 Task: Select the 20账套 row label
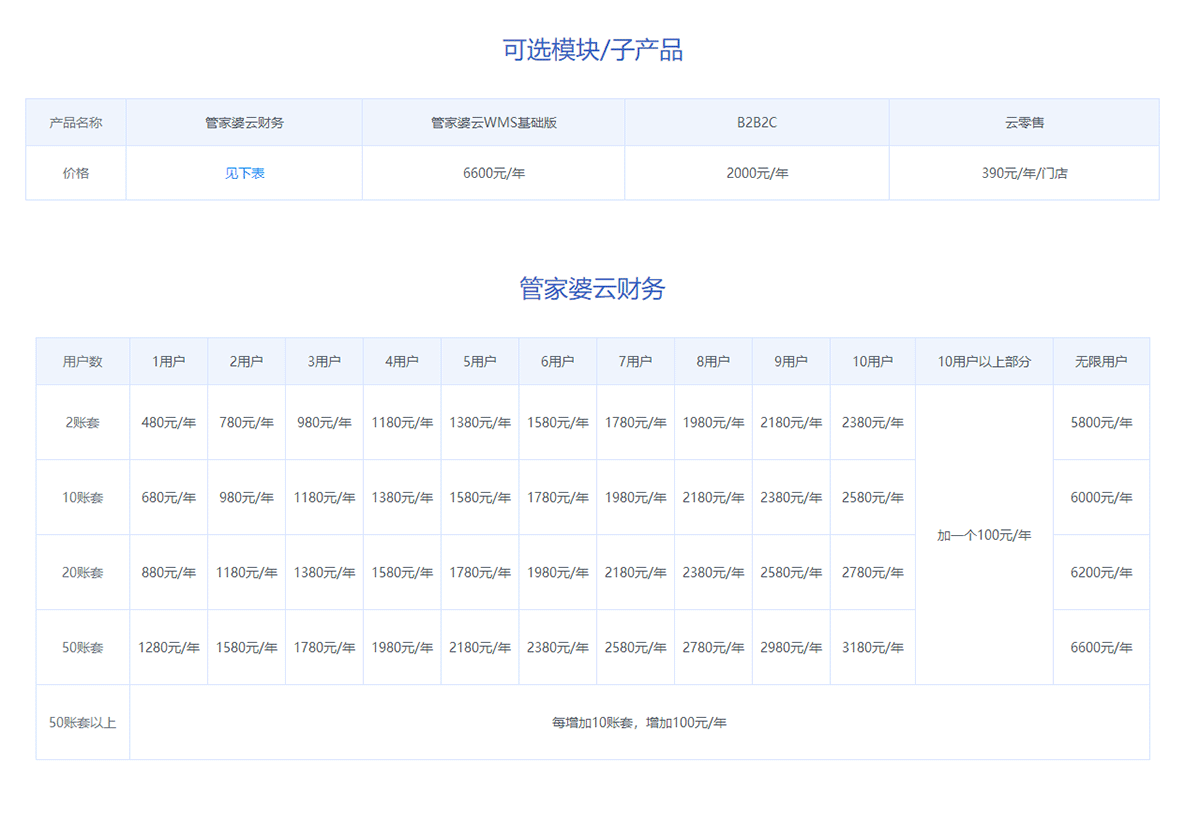[x=83, y=573]
